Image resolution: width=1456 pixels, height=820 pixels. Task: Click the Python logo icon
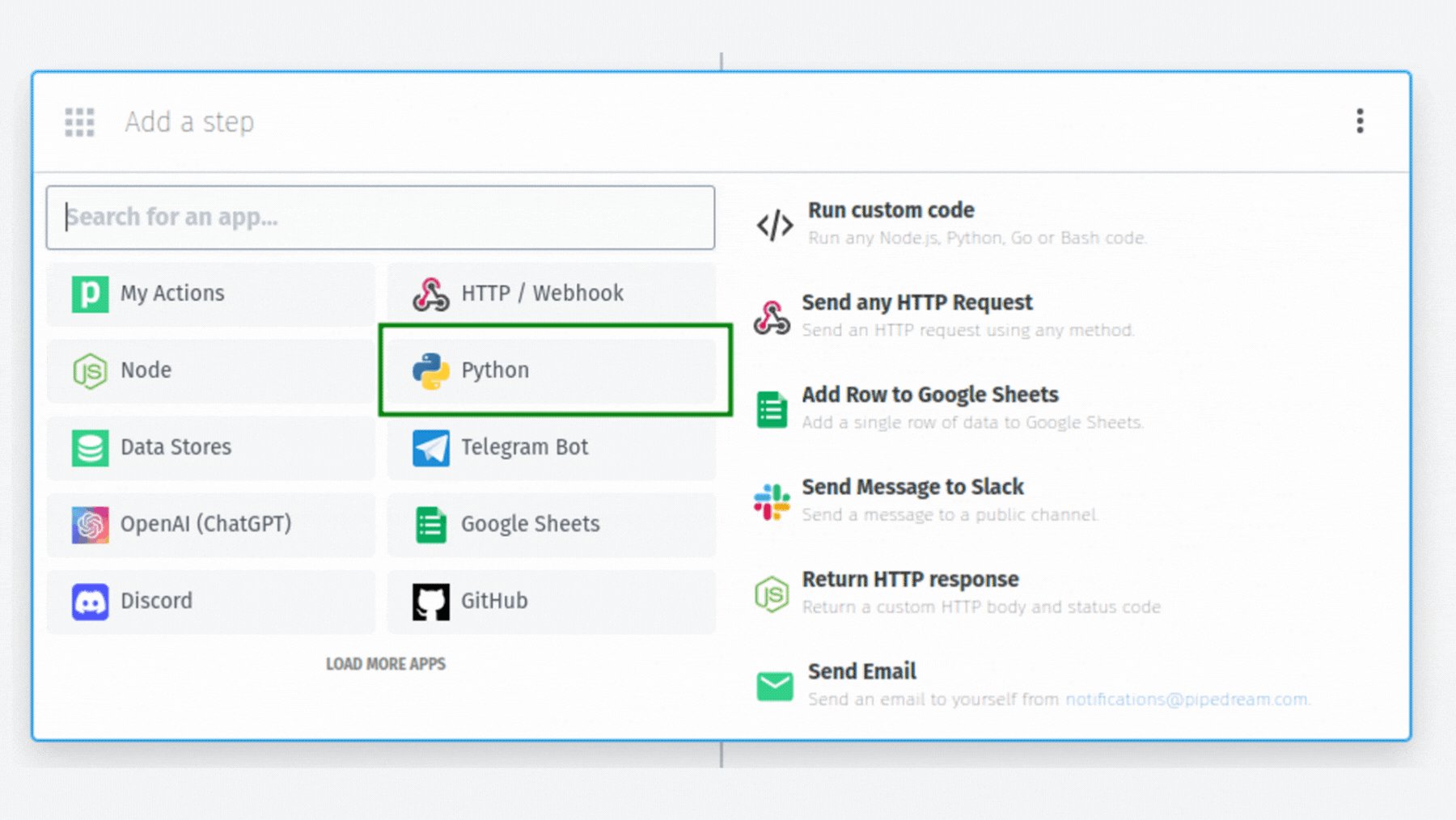pyautogui.click(x=431, y=371)
